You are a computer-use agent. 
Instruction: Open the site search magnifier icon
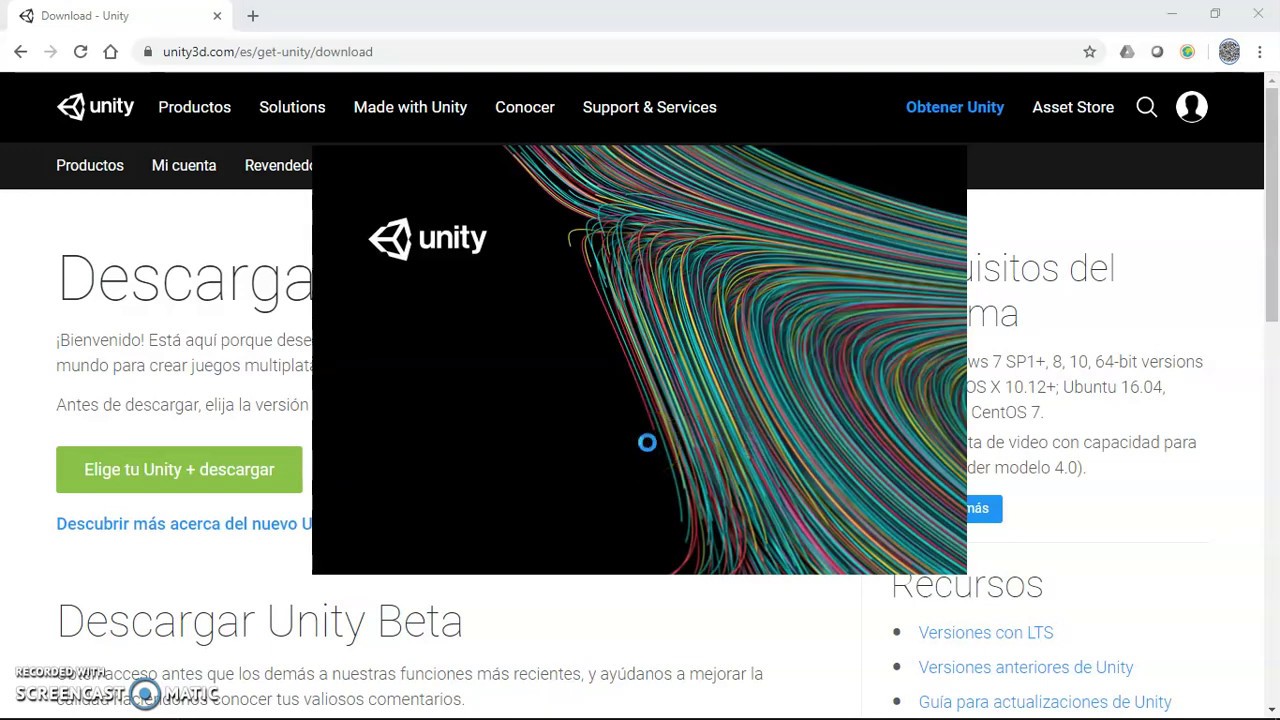point(1147,107)
